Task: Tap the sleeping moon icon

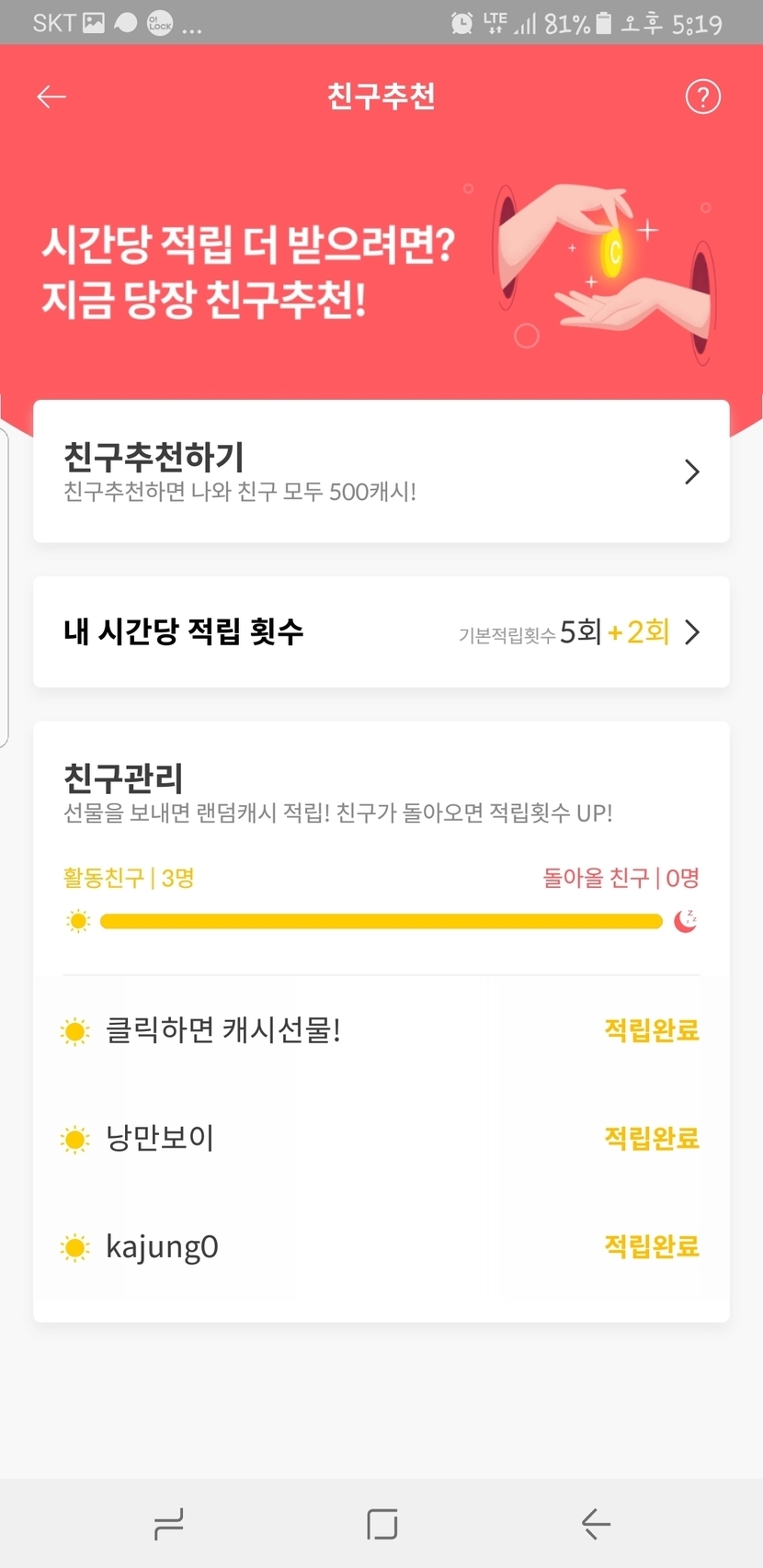Action: point(685,920)
